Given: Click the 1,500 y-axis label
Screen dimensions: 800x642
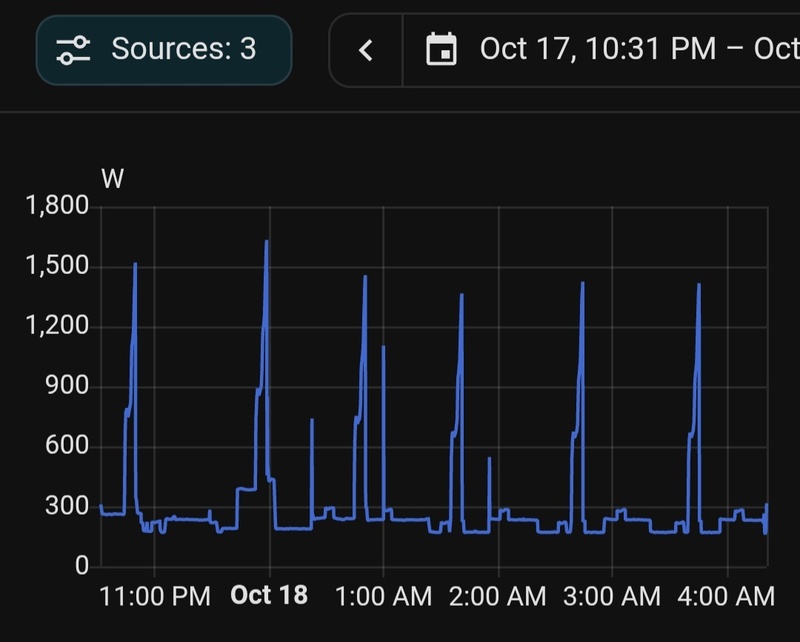Looking at the screenshot, I should (57, 265).
